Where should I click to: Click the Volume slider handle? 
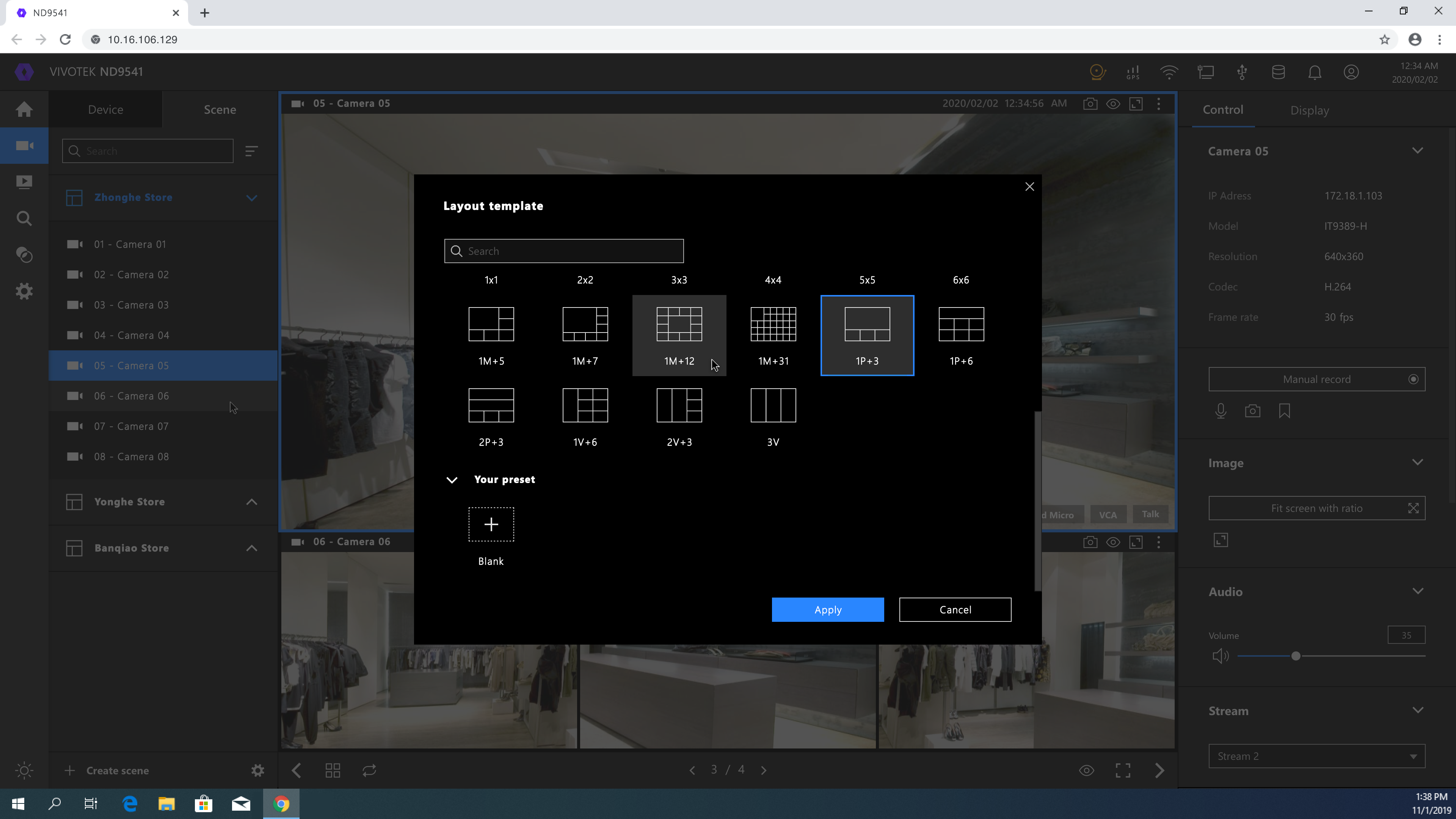pos(1296,656)
